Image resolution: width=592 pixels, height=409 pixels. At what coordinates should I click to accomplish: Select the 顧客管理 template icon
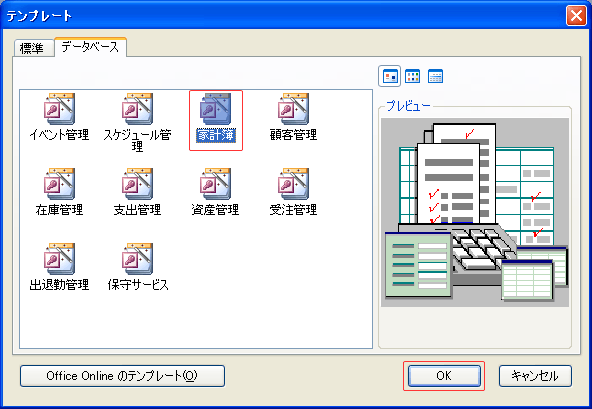[293, 109]
